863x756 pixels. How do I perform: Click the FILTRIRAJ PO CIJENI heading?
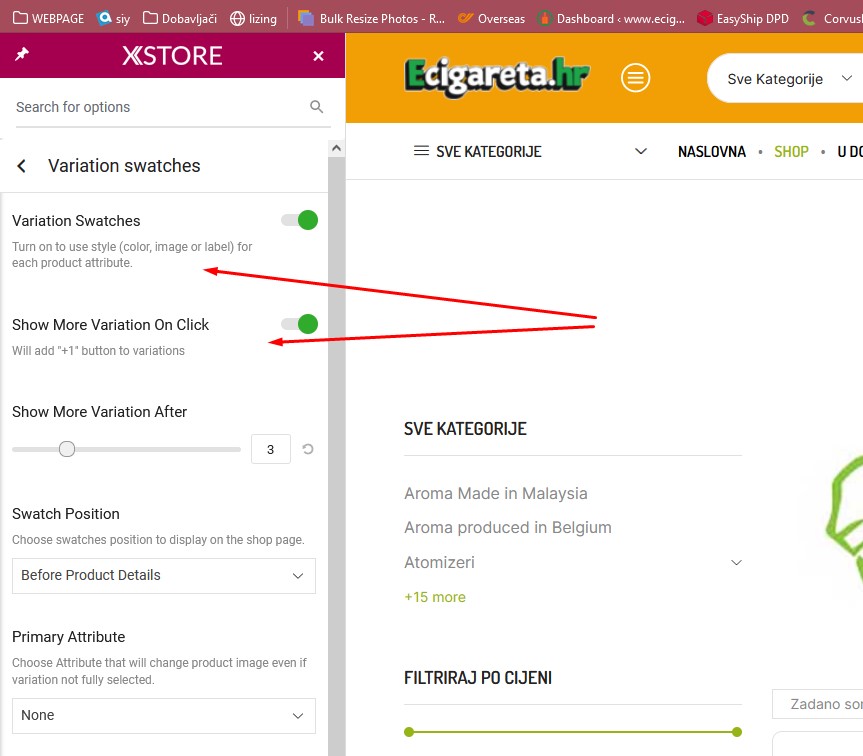[478, 678]
